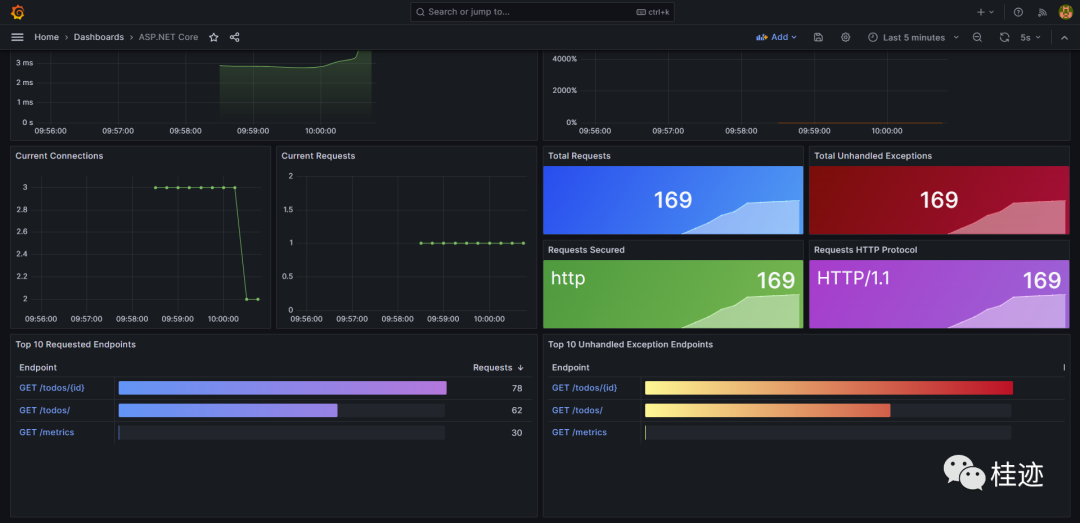Viewport: 1080px width, 523px height.
Task: Open GET /metrics in Requested Endpoints
Action: tap(47, 432)
